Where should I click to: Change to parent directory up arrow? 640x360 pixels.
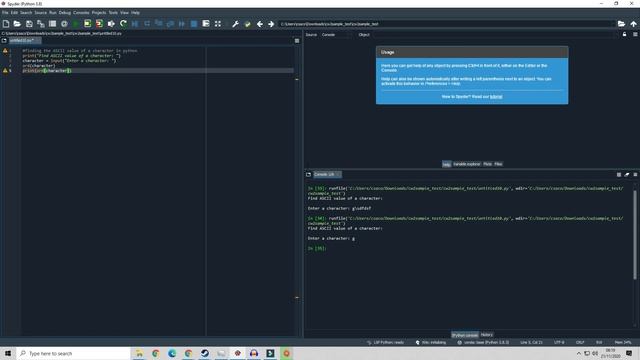click(633, 24)
